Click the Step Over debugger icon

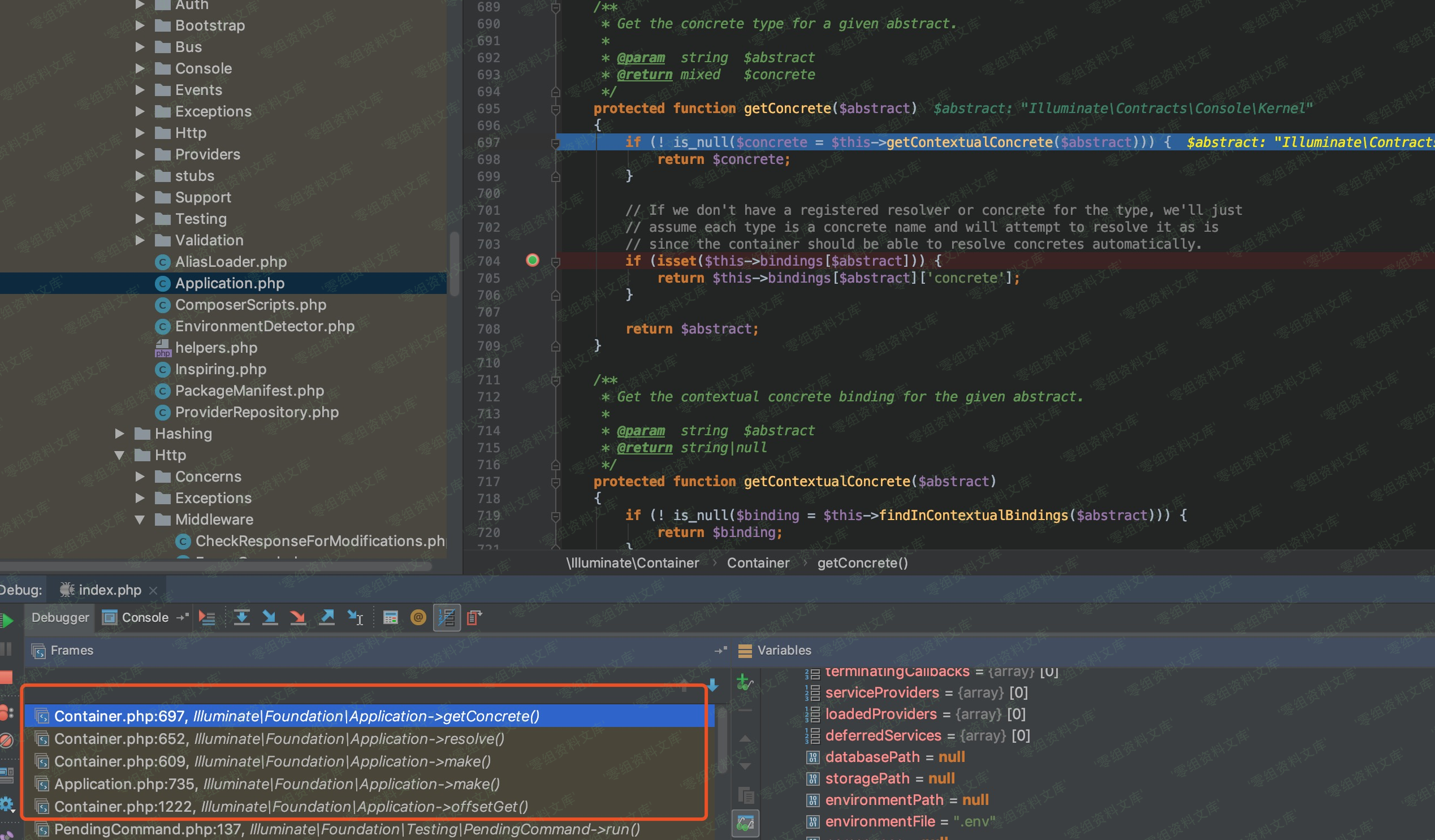(x=241, y=617)
